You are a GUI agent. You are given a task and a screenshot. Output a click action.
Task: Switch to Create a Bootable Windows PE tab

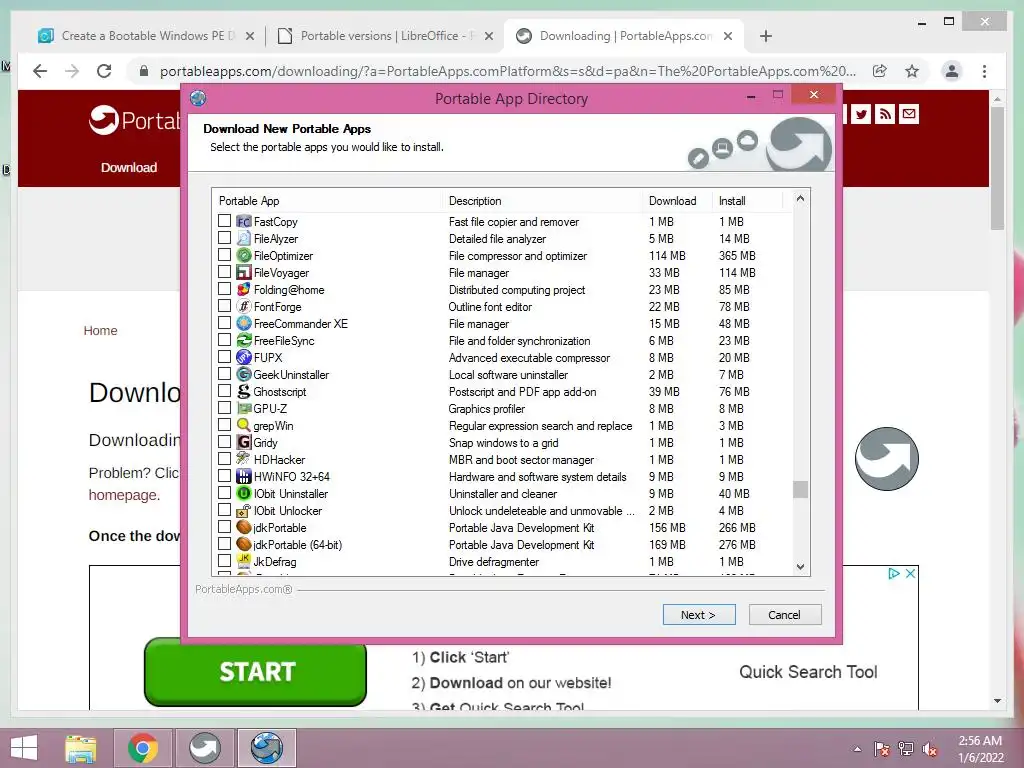click(x=146, y=36)
